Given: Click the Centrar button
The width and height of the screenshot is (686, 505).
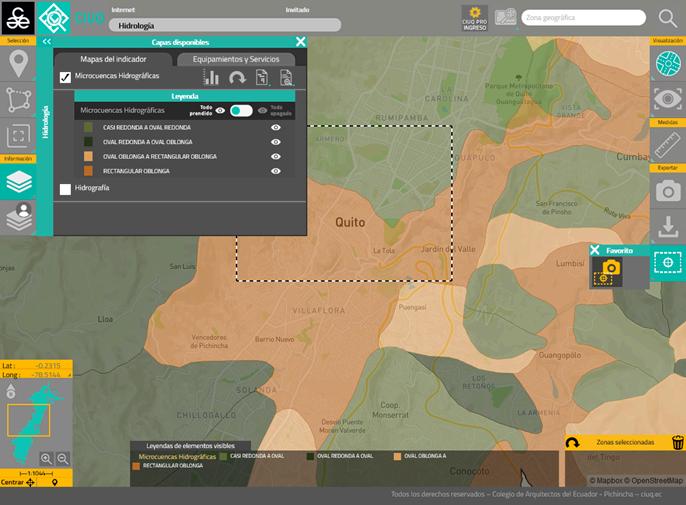Looking at the screenshot, I should click(18, 482).
